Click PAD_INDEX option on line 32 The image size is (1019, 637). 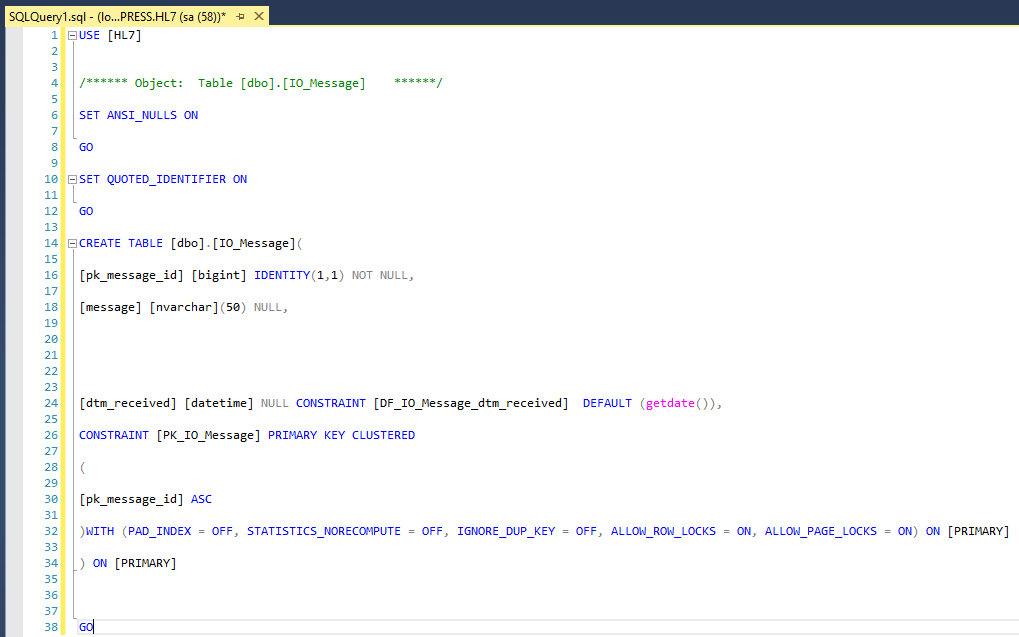[159, 531]
